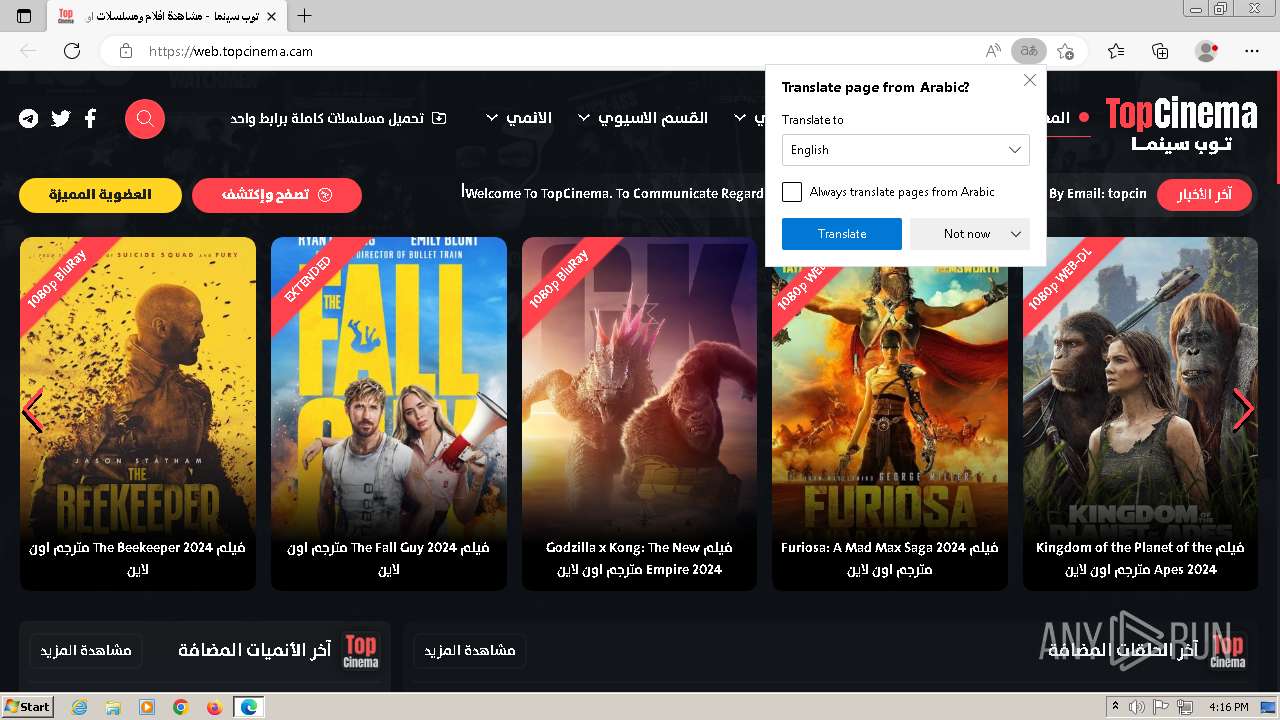Open The Fall Guy 2024 movie poster
The image size is (1280, 720).
pos(389,413)
